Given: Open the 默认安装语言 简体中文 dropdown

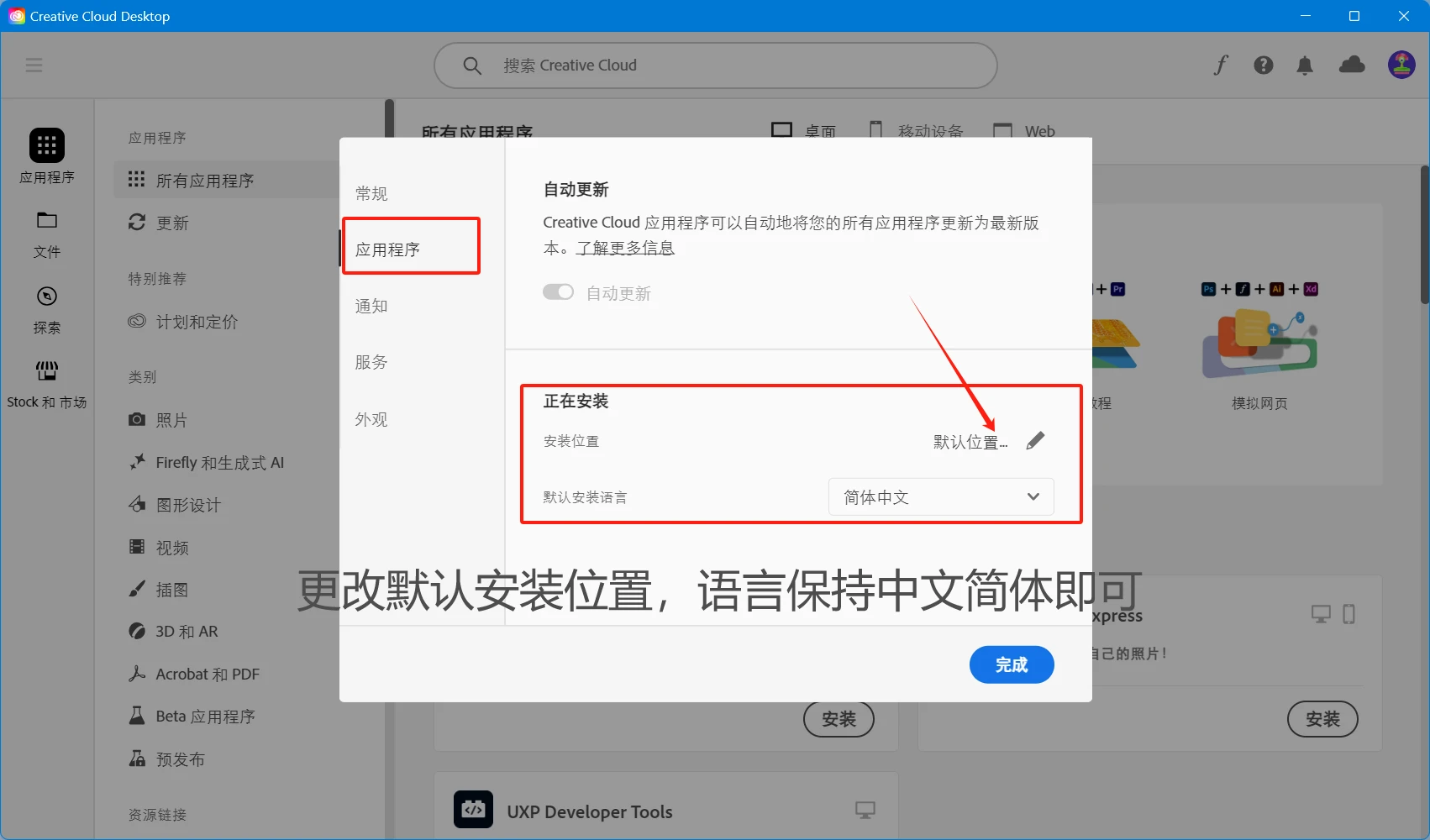Looking at the screenshot, I should coord(941,497).
